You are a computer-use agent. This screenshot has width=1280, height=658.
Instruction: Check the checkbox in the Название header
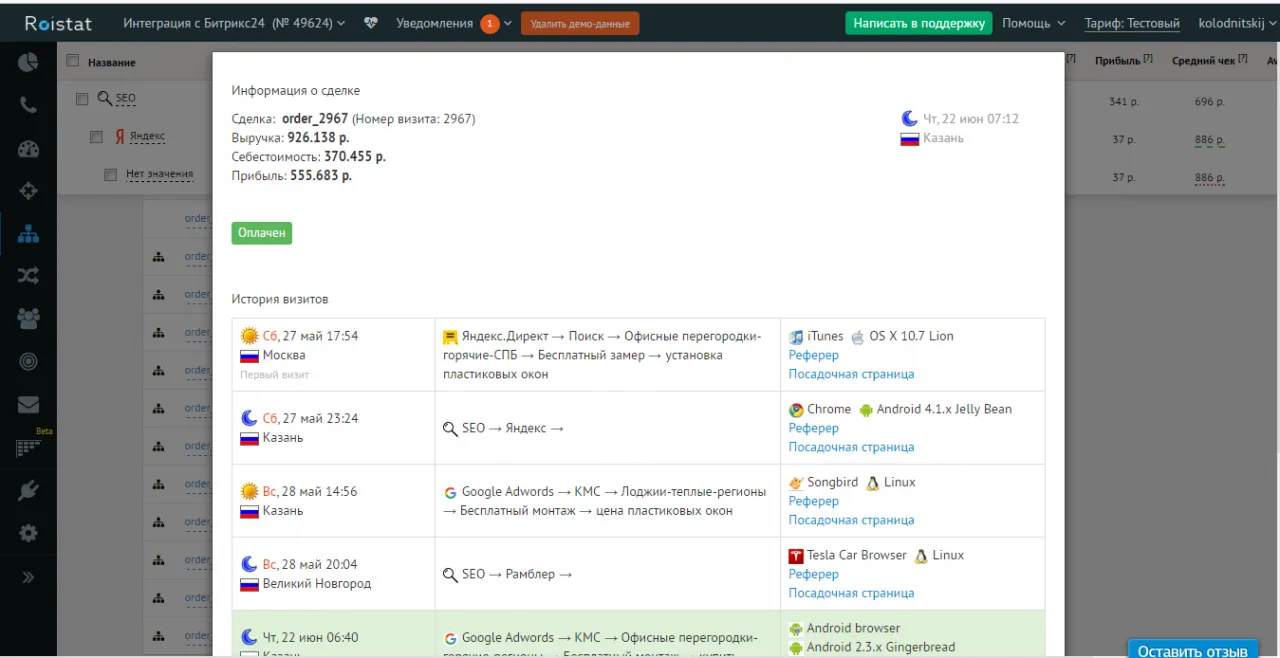point(72,60)
